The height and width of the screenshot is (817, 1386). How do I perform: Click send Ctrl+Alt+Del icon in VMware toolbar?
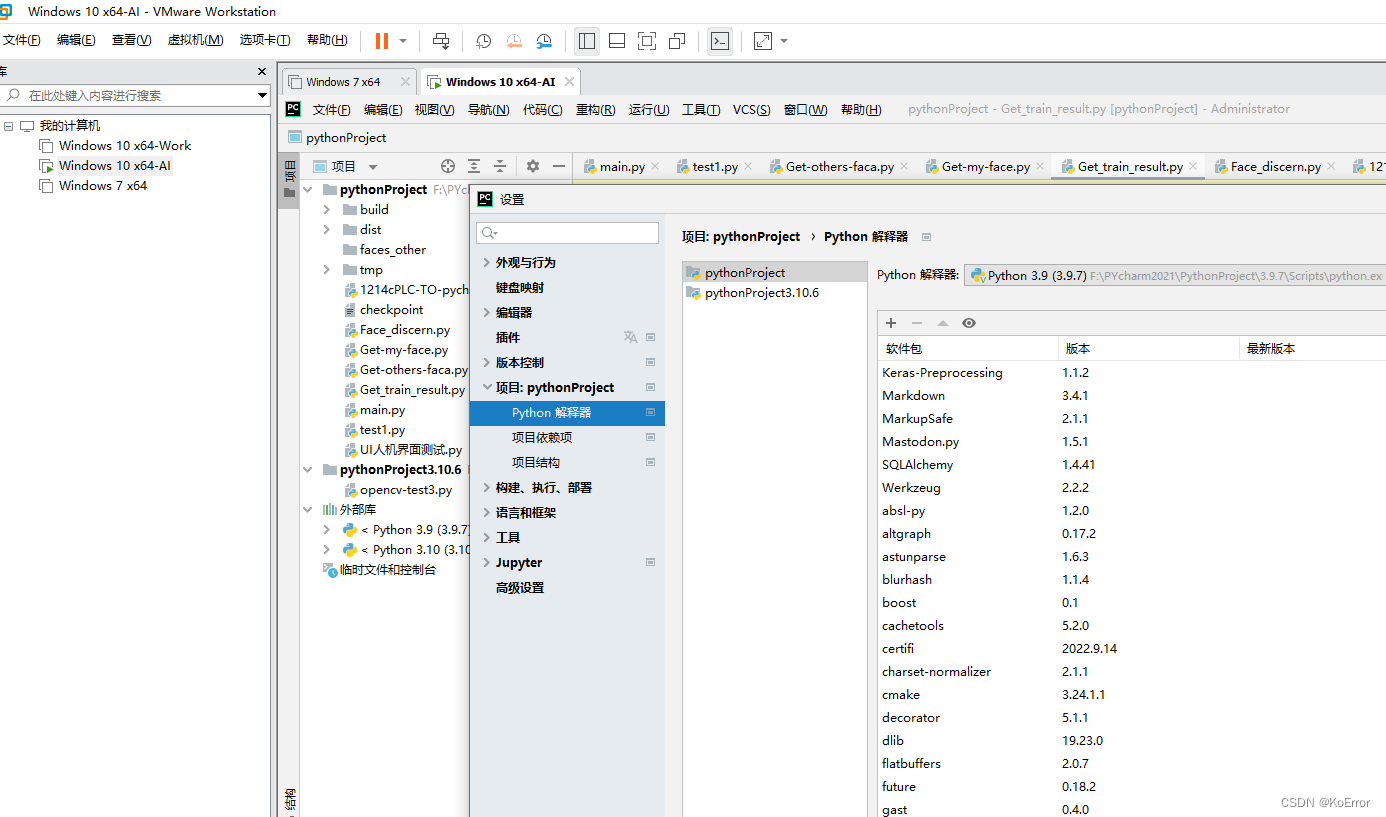coord(441,41)
